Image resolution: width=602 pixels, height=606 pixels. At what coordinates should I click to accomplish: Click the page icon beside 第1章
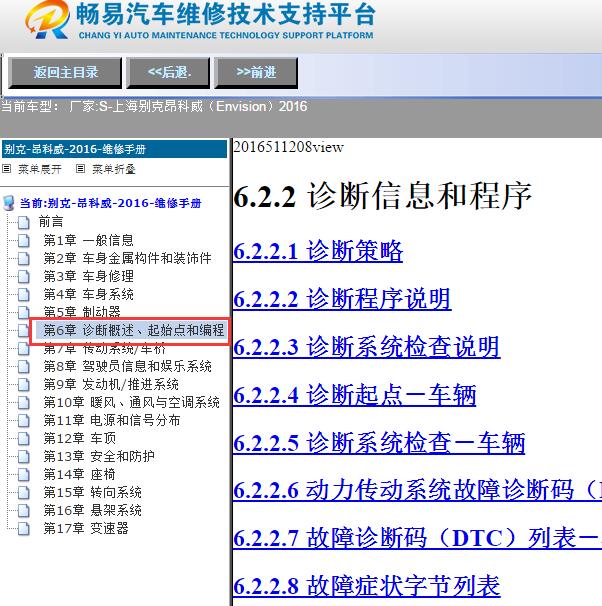[24, 241]
